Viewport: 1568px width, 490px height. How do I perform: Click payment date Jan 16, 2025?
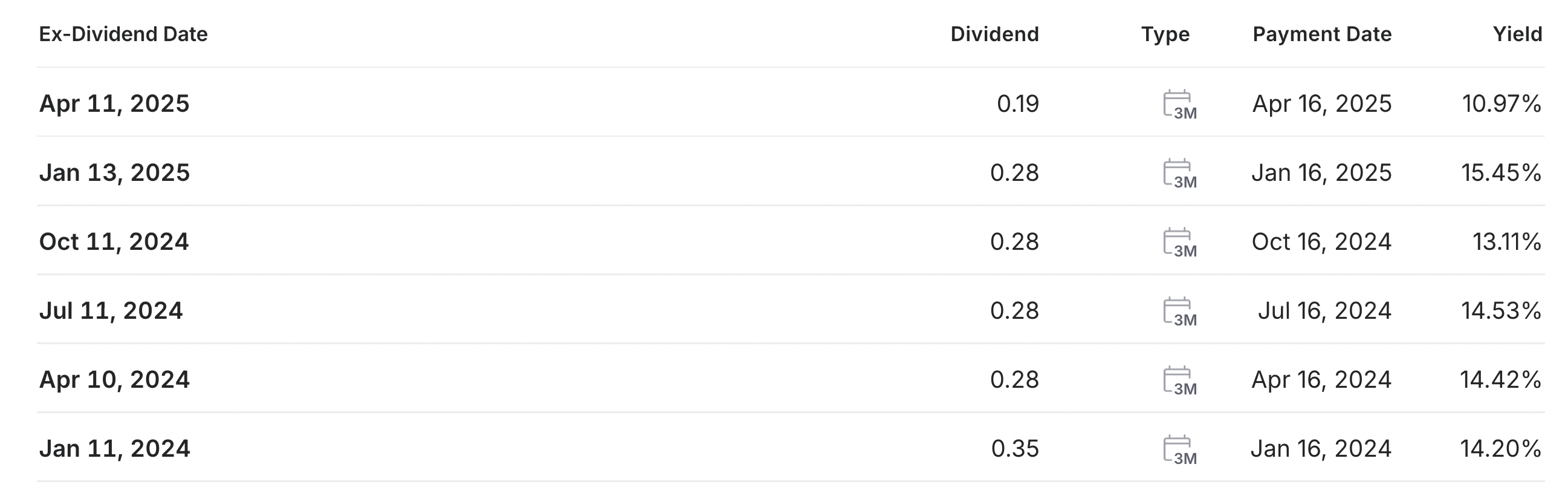[x=1321, y=173]
